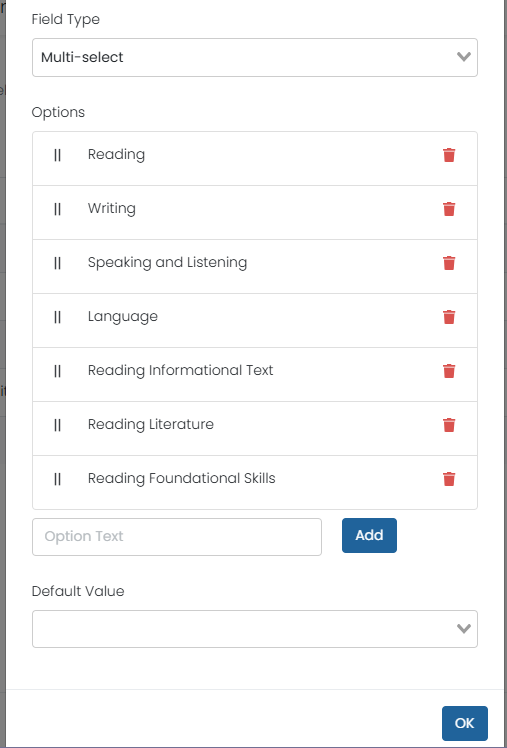Click the Reading Foundational Skills option label
The width and height of the screenshot is (507, 748).
182,478
